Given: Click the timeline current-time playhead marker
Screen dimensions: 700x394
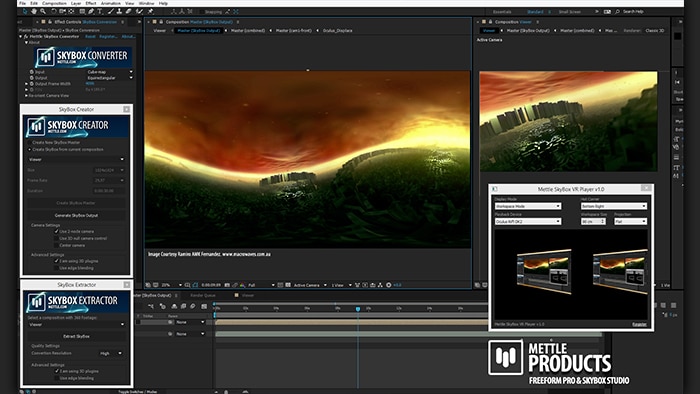Looking at the screenshot, I should tap(358, 309).
